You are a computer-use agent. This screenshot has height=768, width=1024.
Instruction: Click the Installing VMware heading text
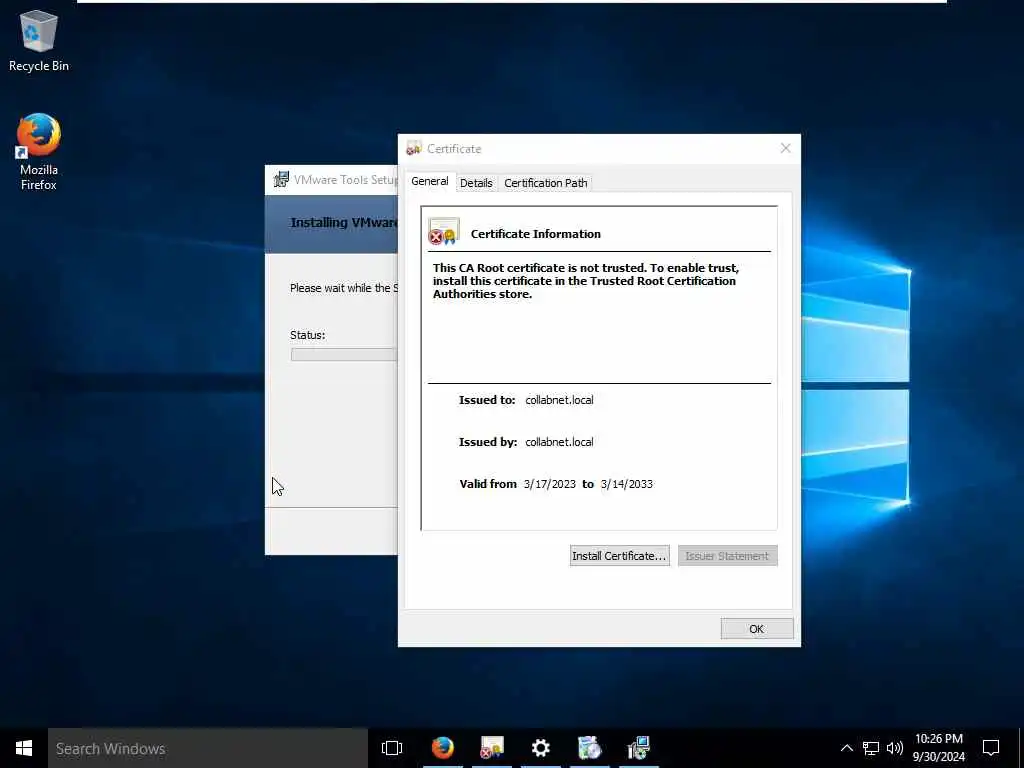[344, 223]
